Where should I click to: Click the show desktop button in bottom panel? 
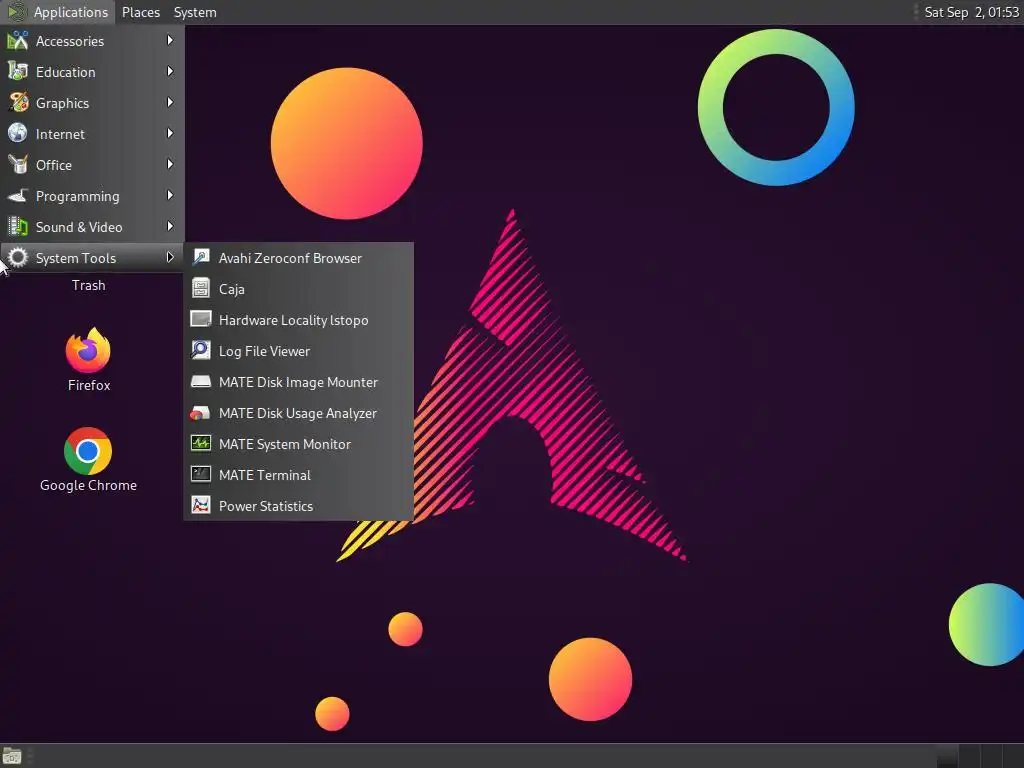12,756
